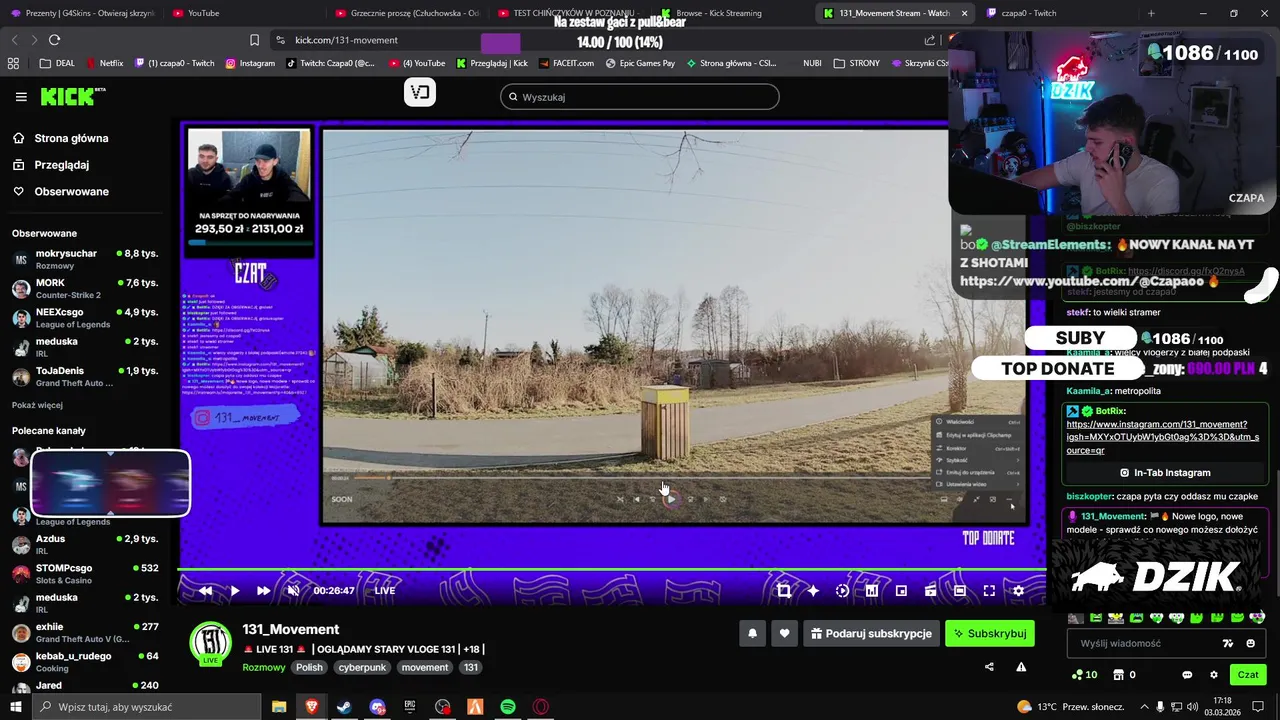The width and height of the screenshot is (1280, 720).
Task: Select the cyberpunk tag
Action: [362, 667]
